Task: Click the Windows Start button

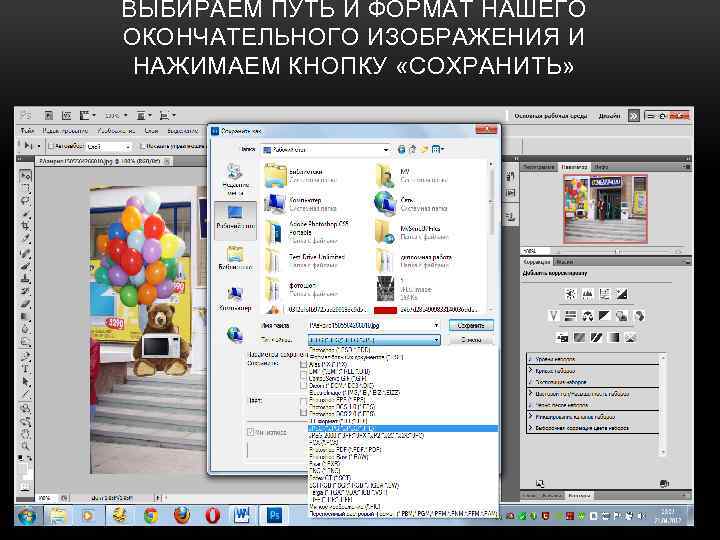Action: coord(27,516)
